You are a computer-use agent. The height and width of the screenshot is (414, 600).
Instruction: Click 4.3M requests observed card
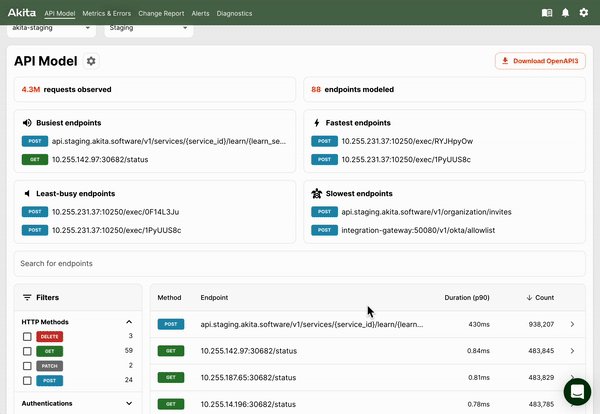155,90
